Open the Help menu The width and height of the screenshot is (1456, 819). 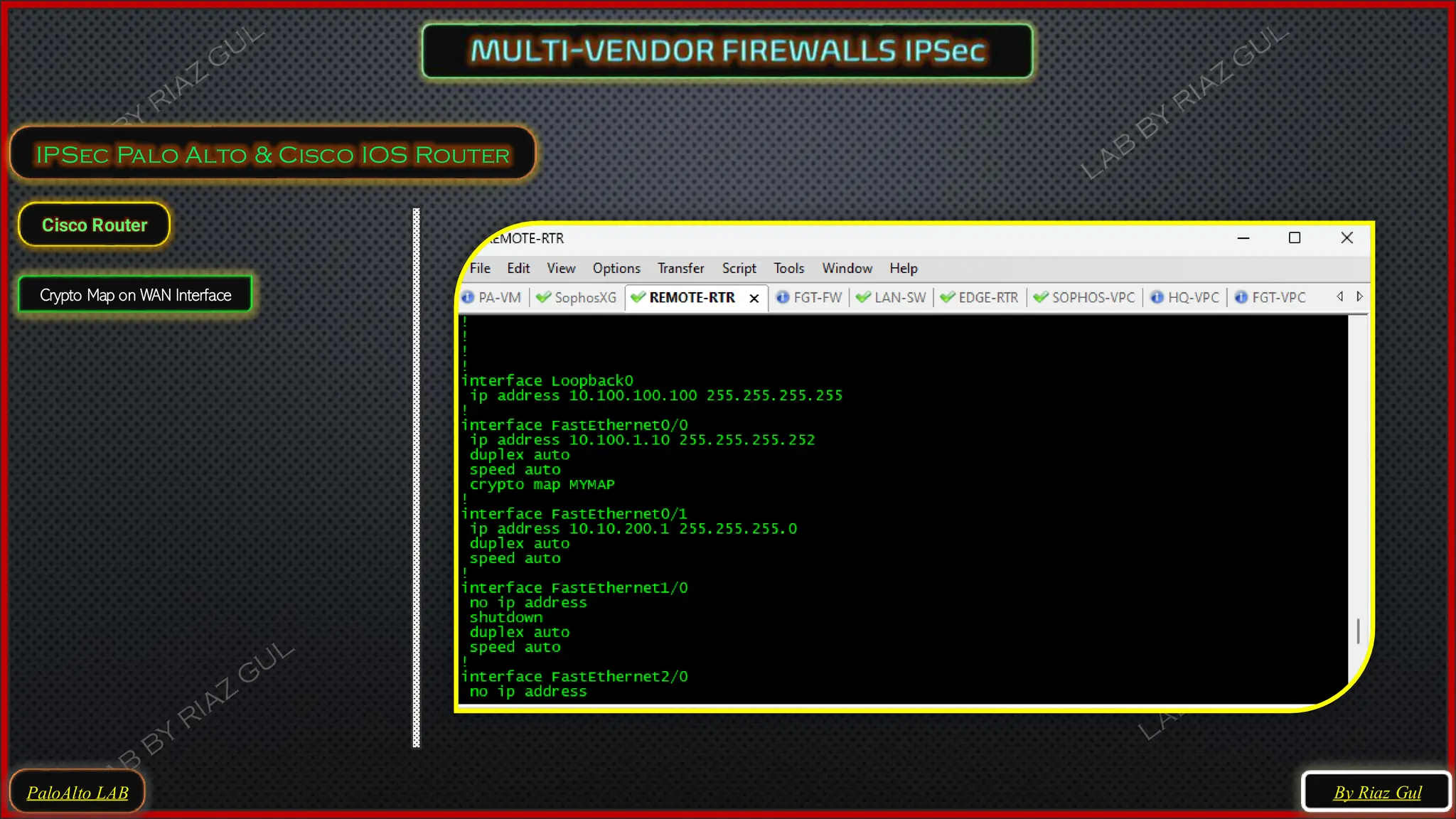coord(903,268)
